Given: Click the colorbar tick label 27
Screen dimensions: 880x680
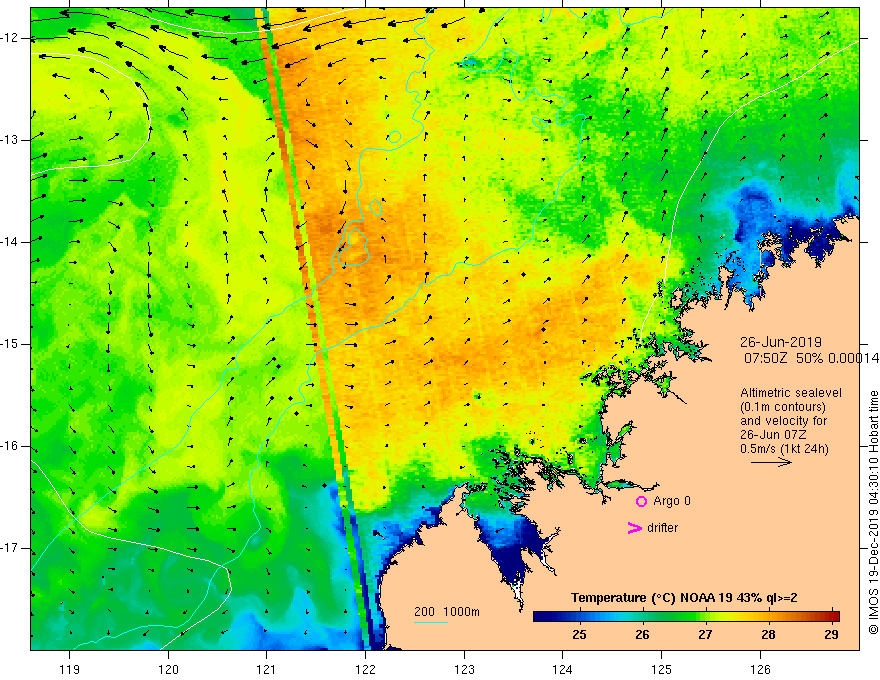Looking at the screenshot, I should (x=705, y=635).
